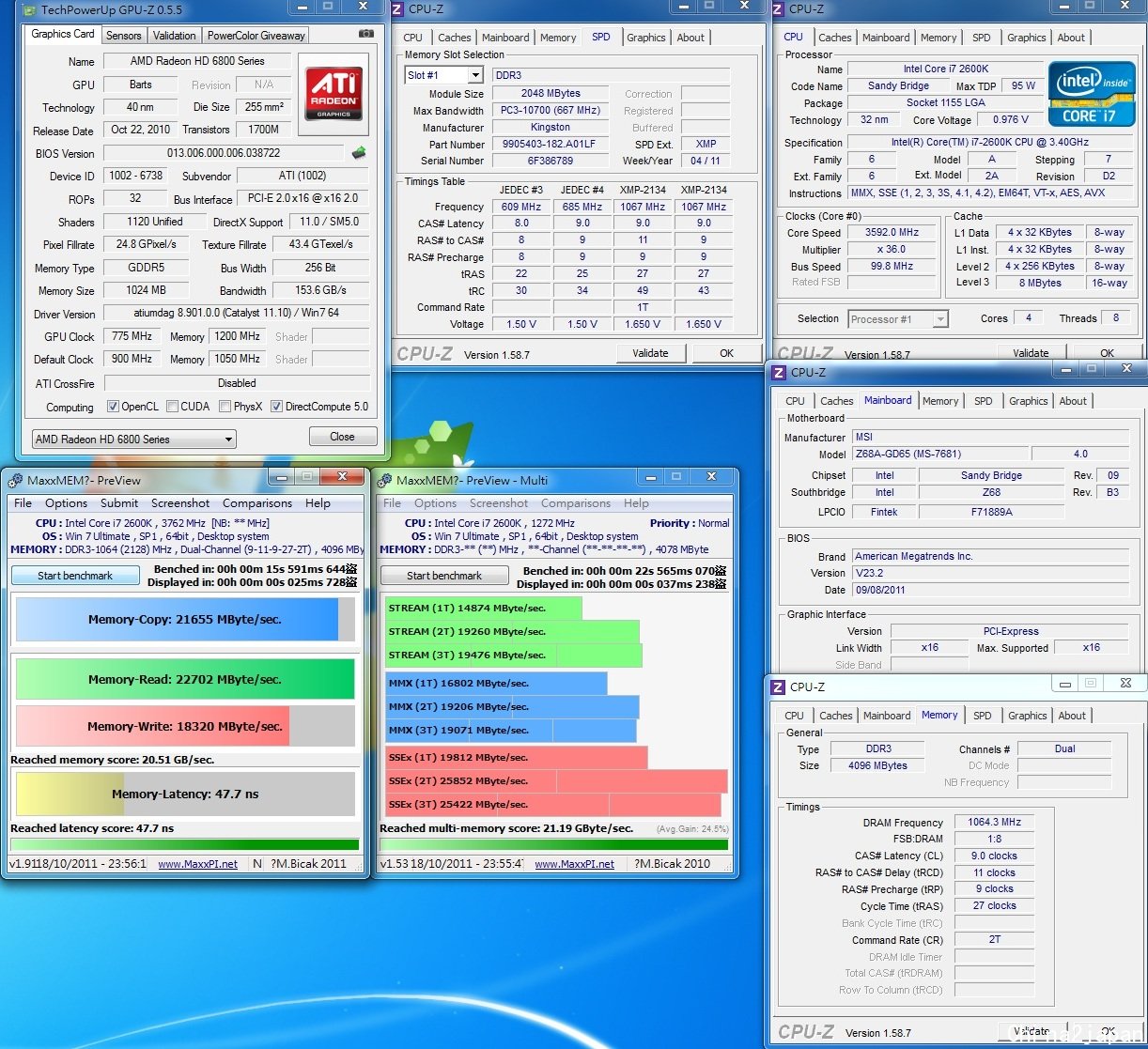
Task: Click Start benchmark in MaxxMEM PreView
Action: (x=75, y=576)
